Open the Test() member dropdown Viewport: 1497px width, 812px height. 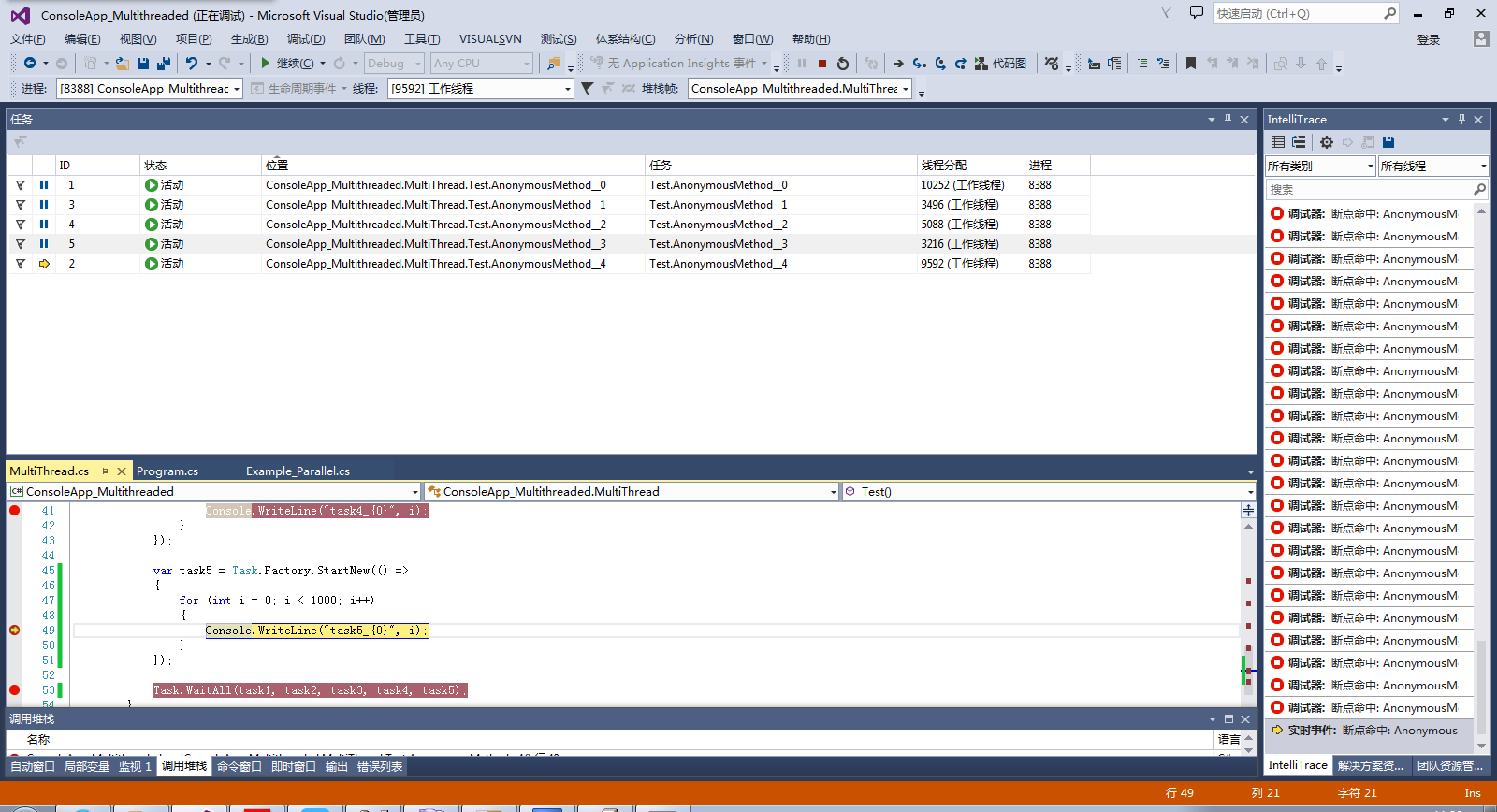point(1048,491)
